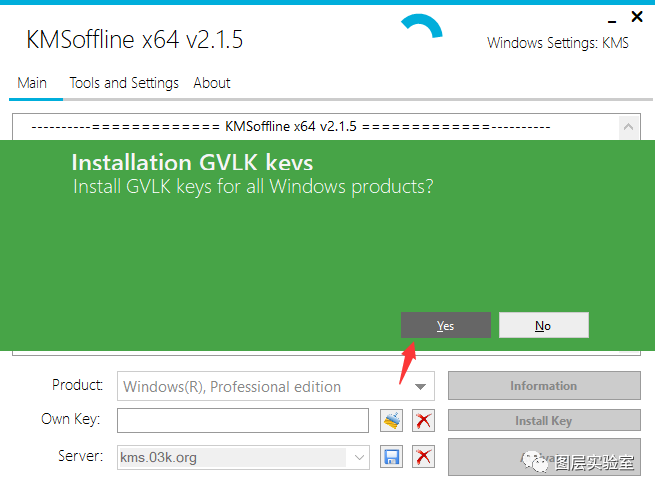The height and width of the screenshot is (491, 655).
Task: Click the Information button
Action: tap(544, 386)
